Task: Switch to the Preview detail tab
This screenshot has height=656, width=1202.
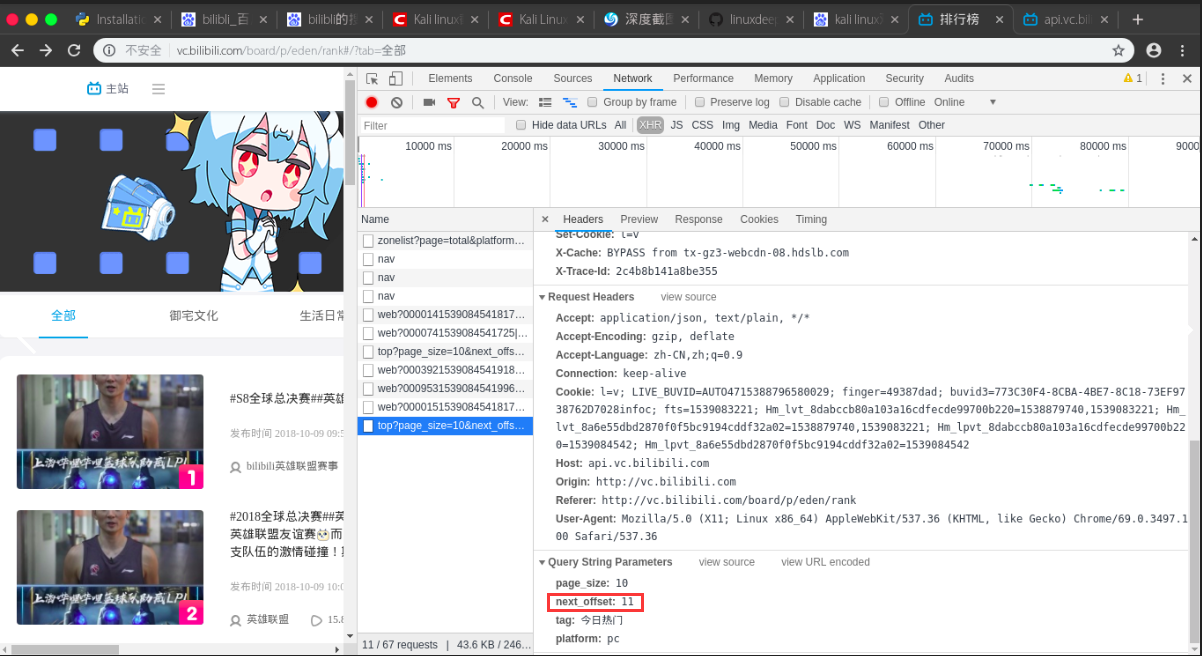Action: pos(639,219)
